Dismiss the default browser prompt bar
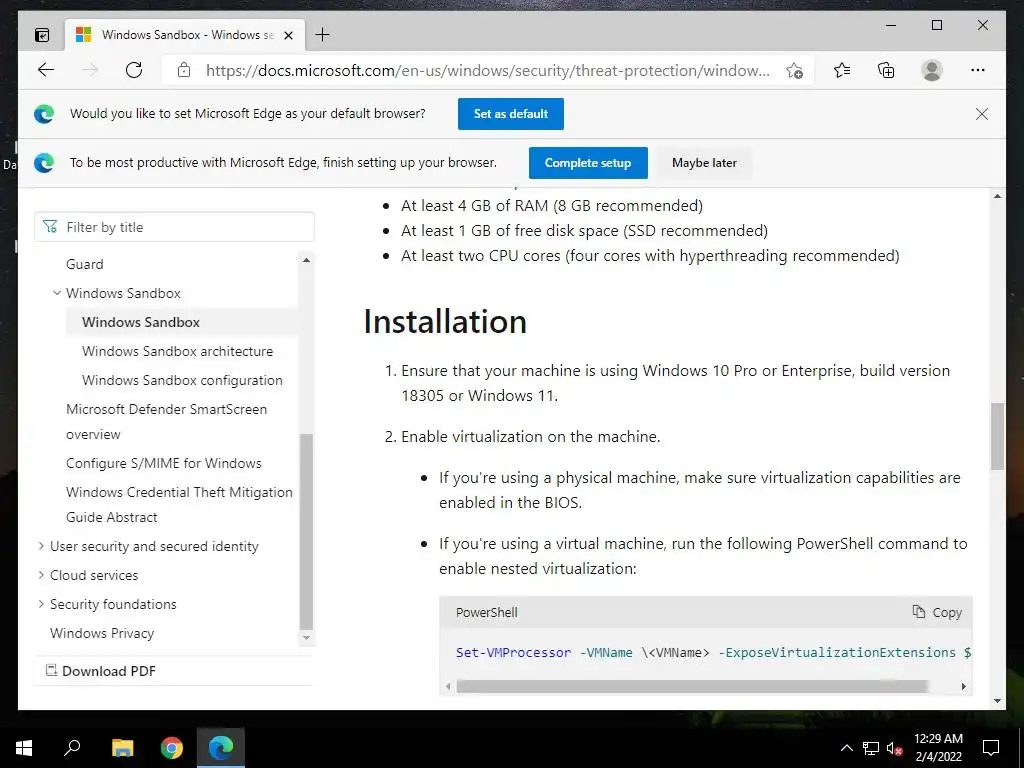 click(x=982, y=114)
